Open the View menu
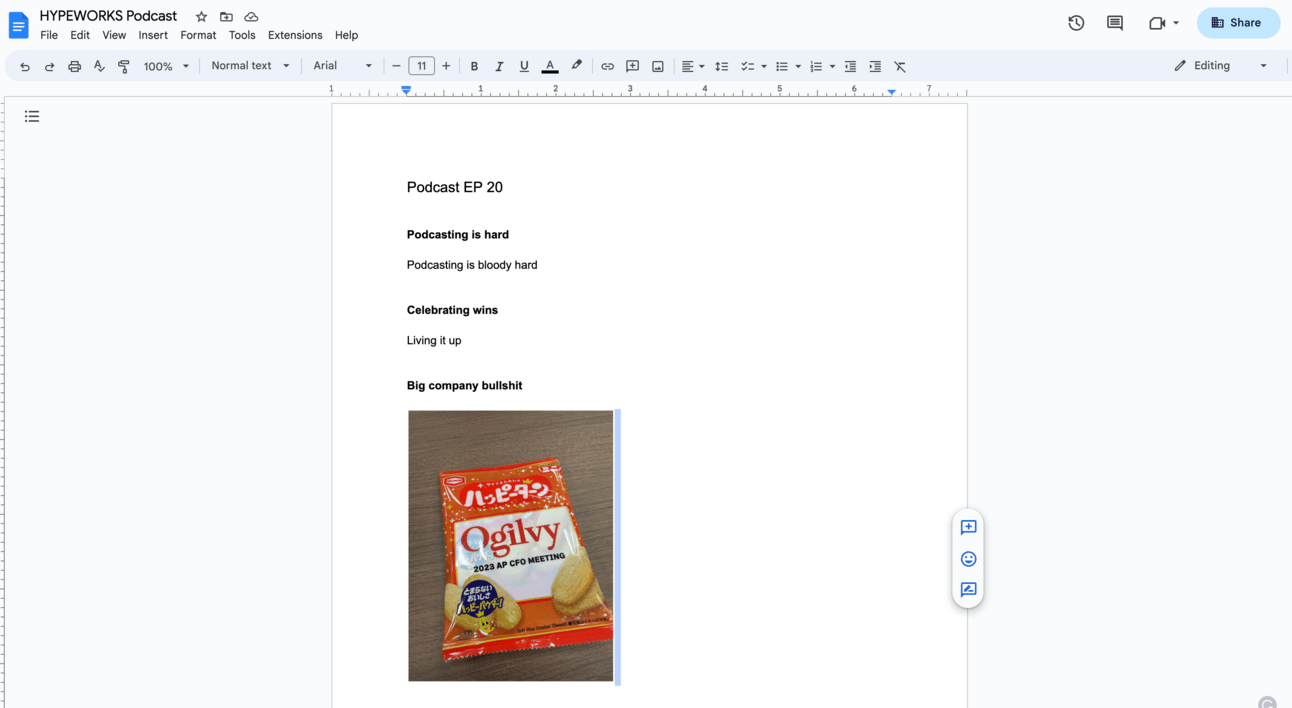This screenshot has width=1292, height=708. [x=114, y=35]
